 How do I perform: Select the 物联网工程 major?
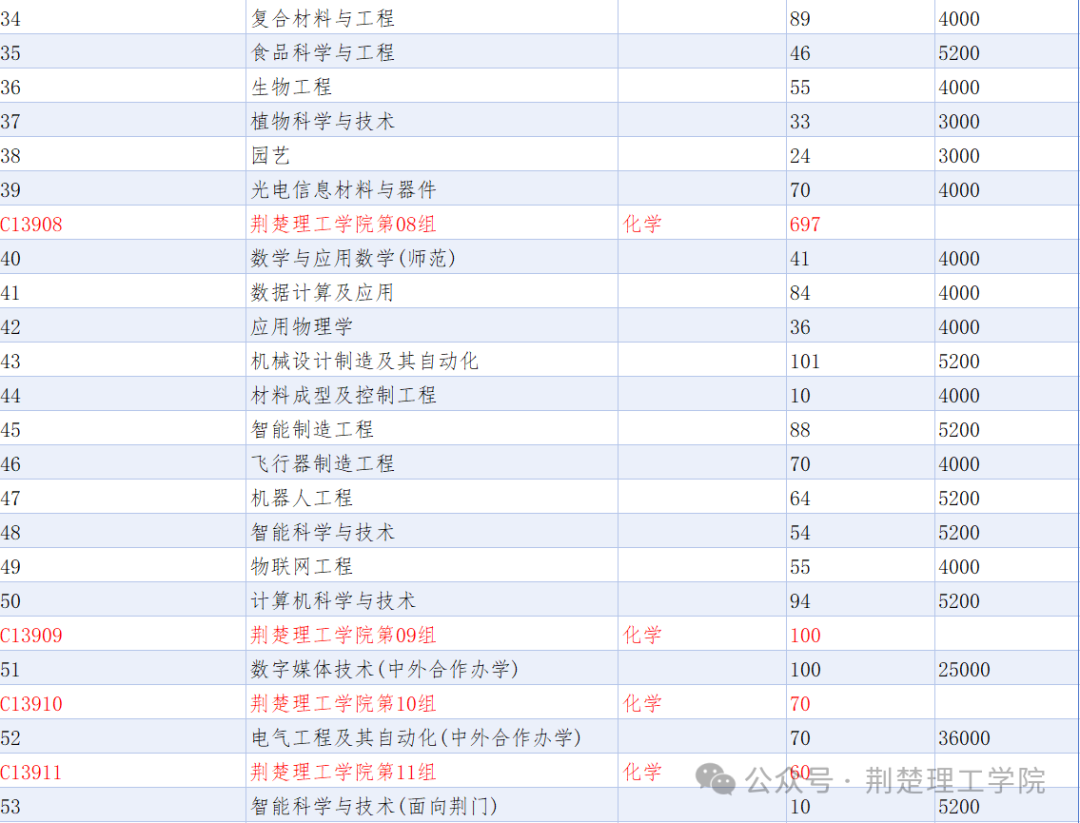click(x=302, y=567)
